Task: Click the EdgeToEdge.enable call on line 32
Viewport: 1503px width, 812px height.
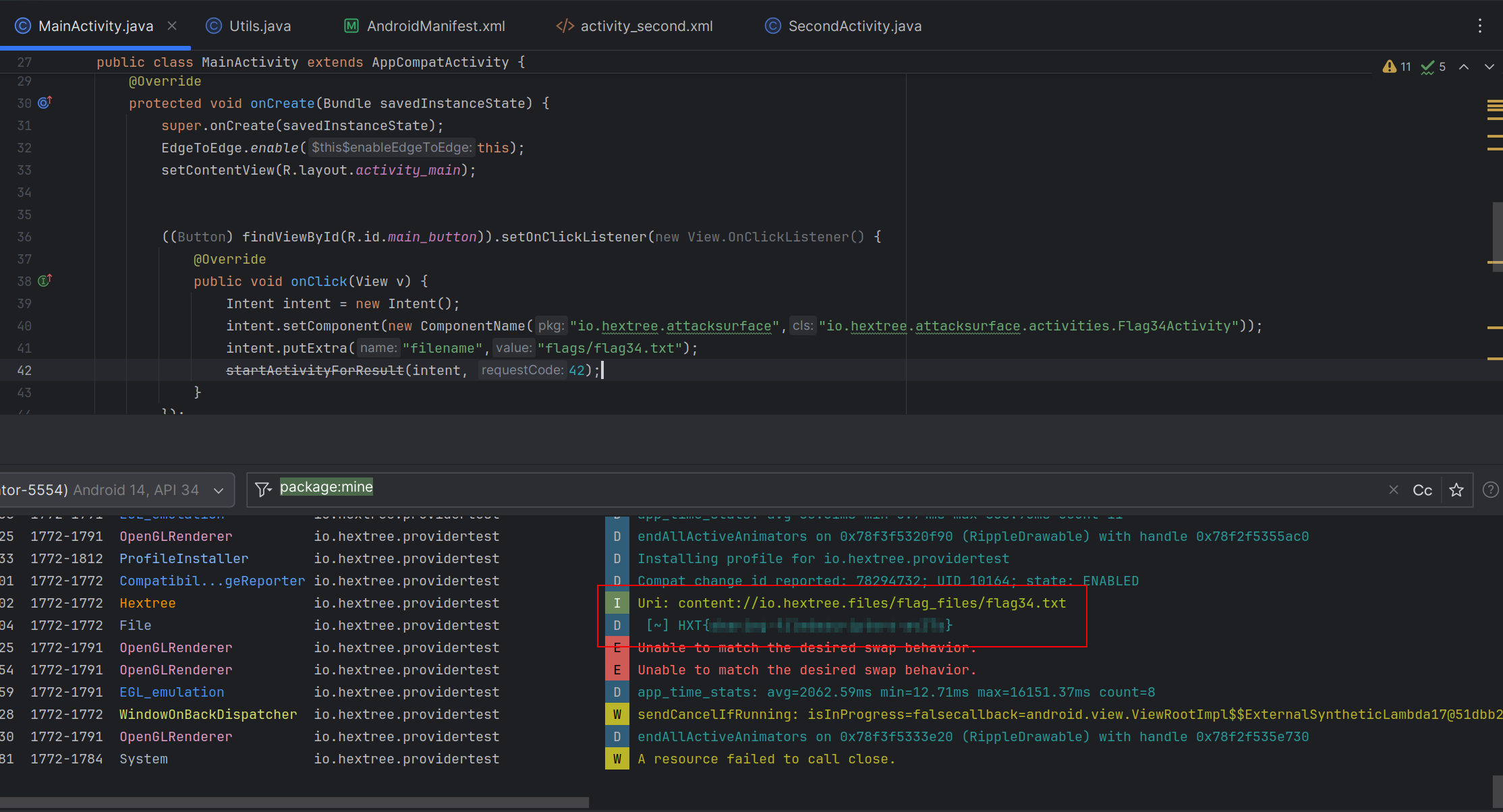Action: point(343,148)
